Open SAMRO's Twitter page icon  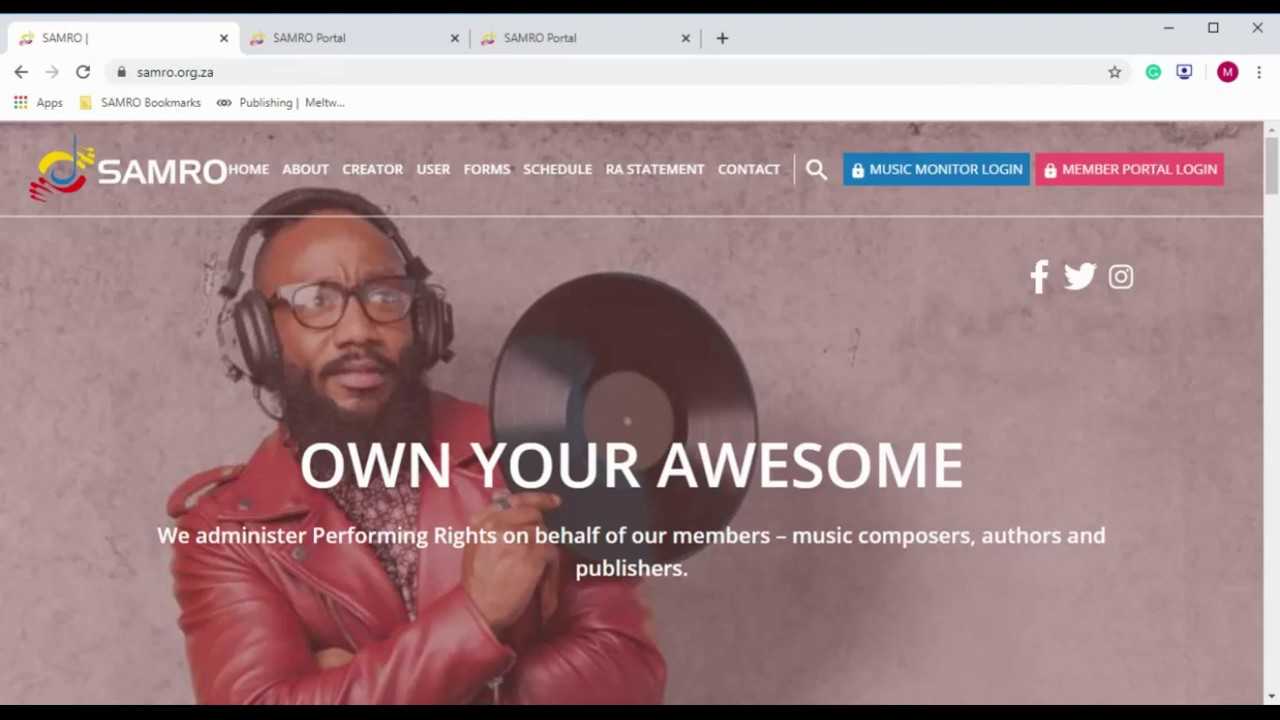pyautogui.click(x=1080, y=277)
